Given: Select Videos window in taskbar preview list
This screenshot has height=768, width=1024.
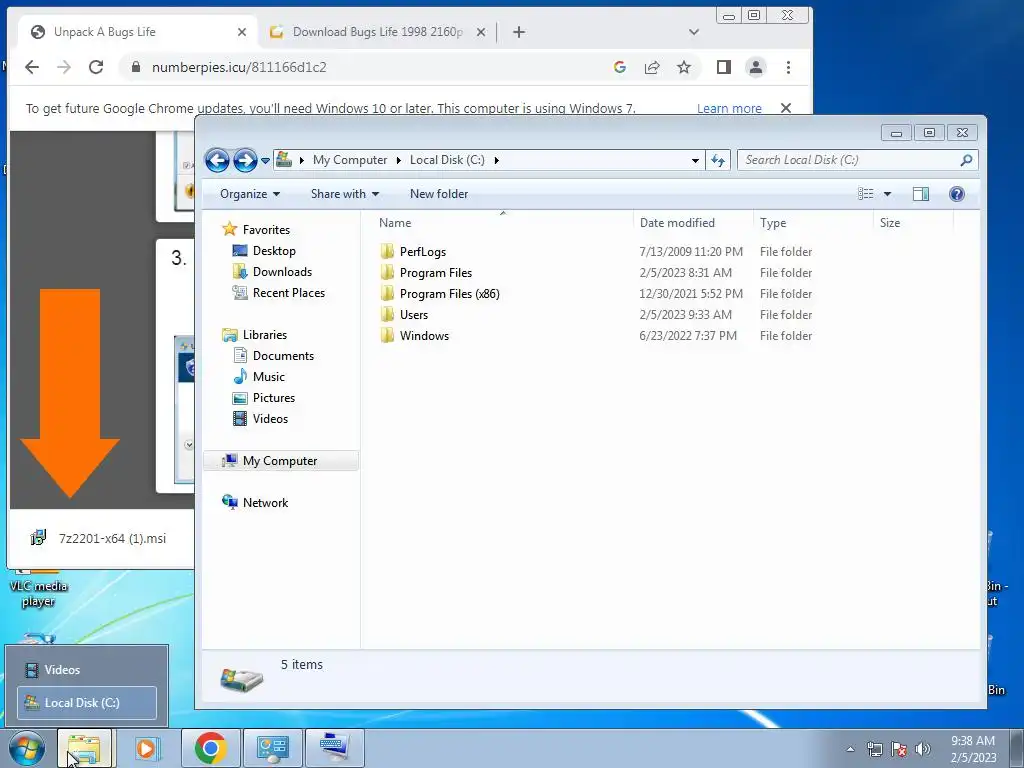Looking at the screenshot, I should click(87, 670).
